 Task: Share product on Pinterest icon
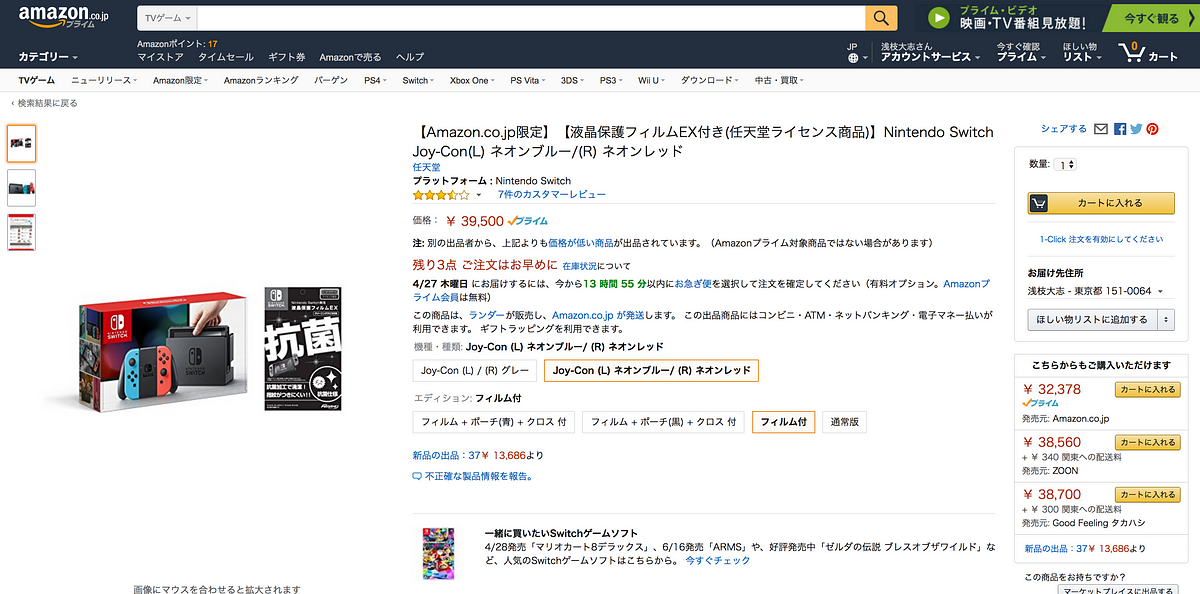pyautogui.click(x=1152, y=129)
